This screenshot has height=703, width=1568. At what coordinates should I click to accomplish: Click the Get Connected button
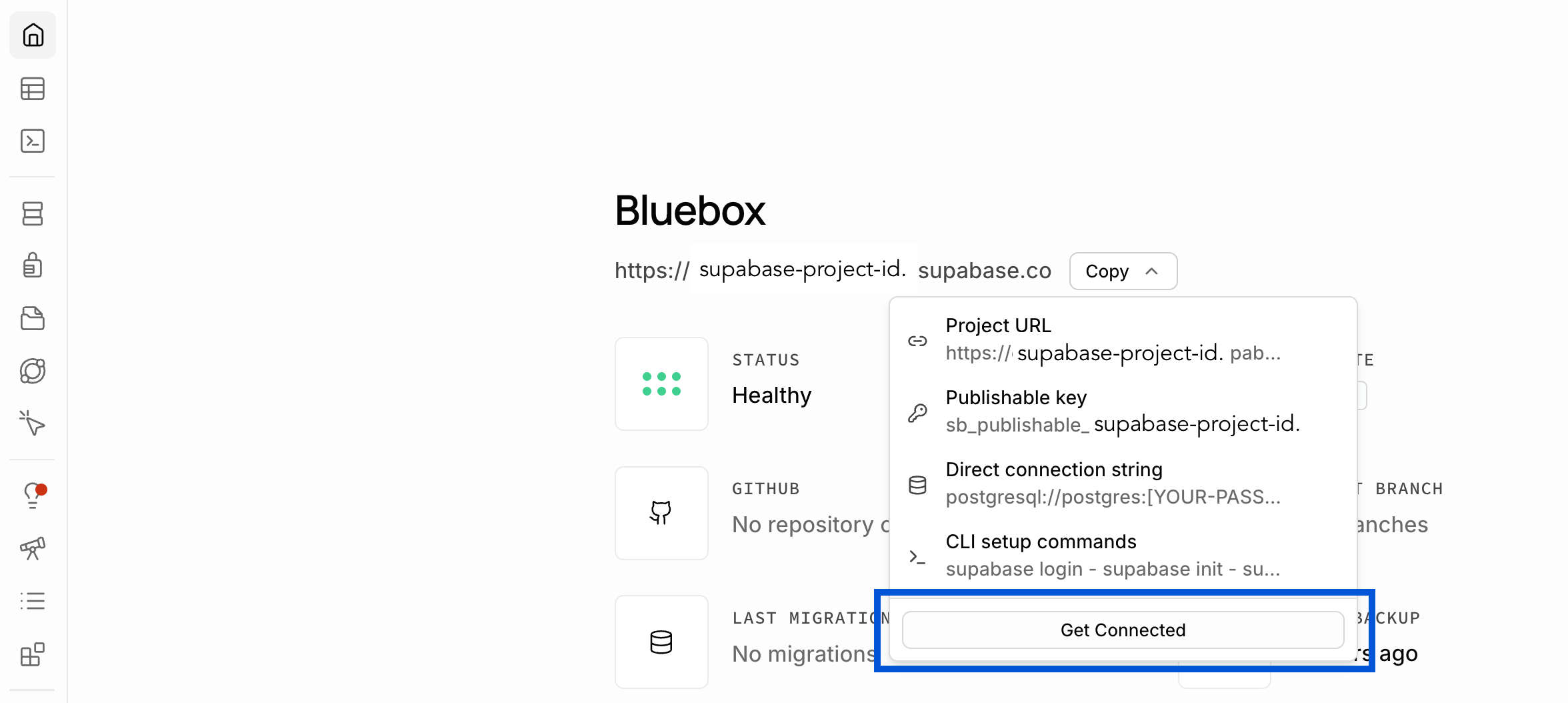tap(1123, 630)
